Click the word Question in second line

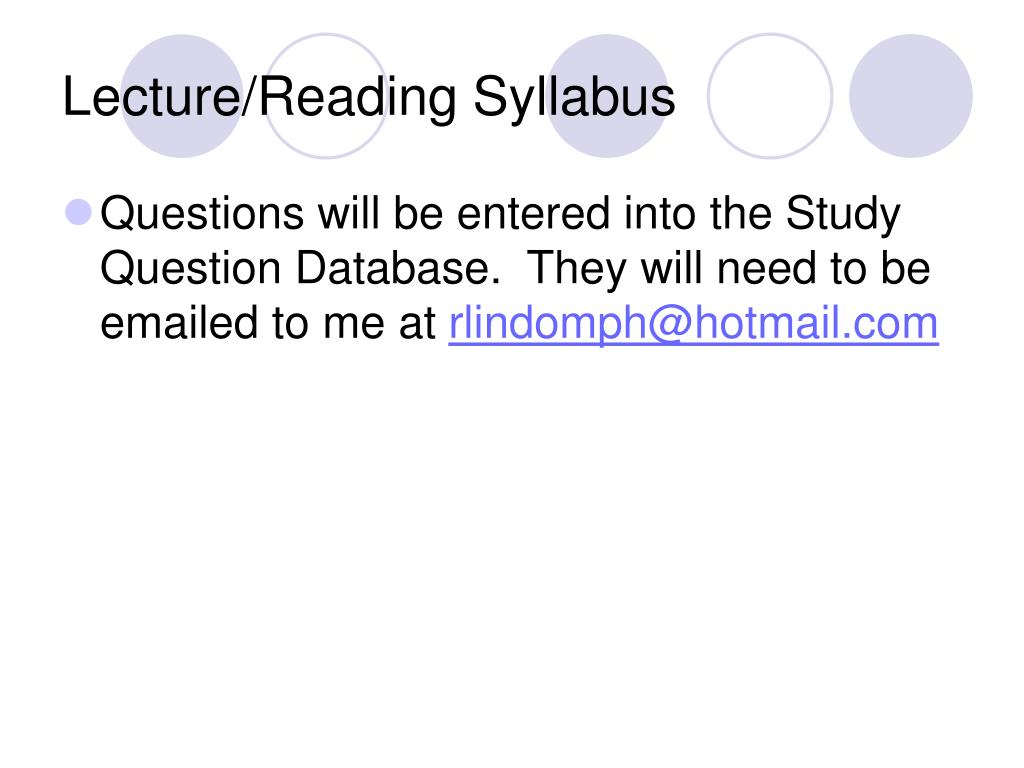point(191,268)
